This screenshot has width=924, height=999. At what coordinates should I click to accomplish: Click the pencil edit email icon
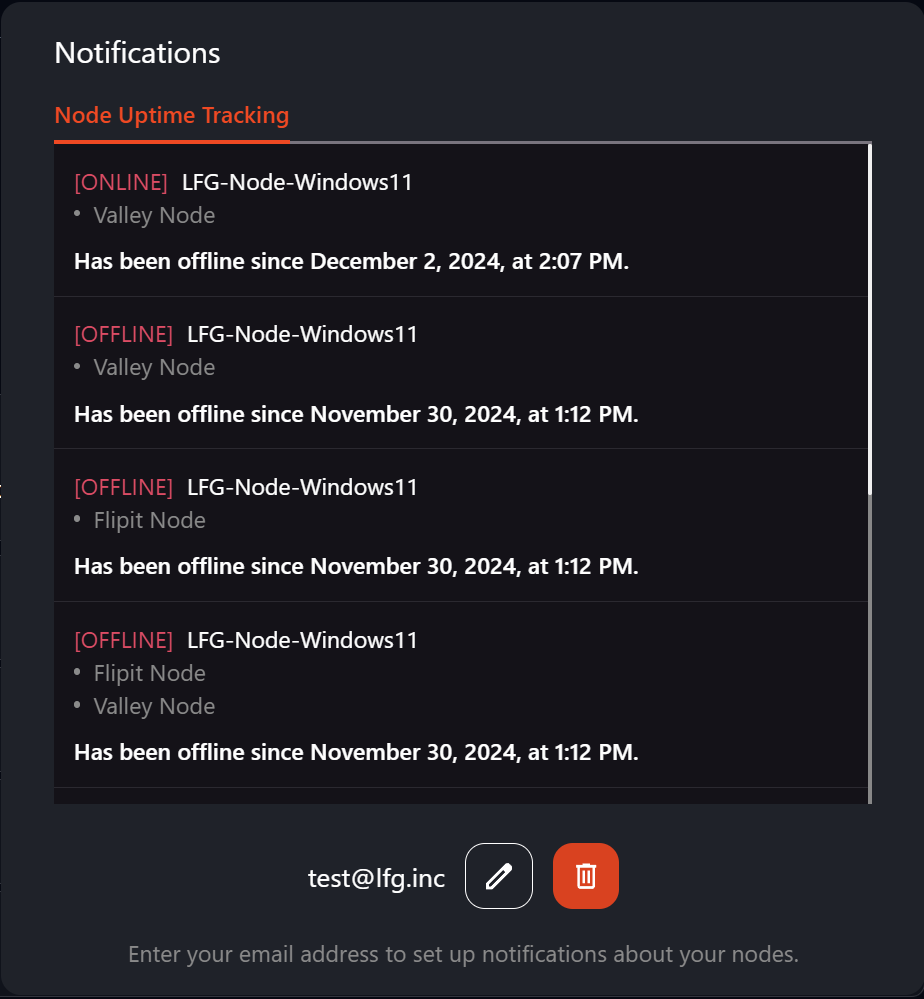click(498, 876)
